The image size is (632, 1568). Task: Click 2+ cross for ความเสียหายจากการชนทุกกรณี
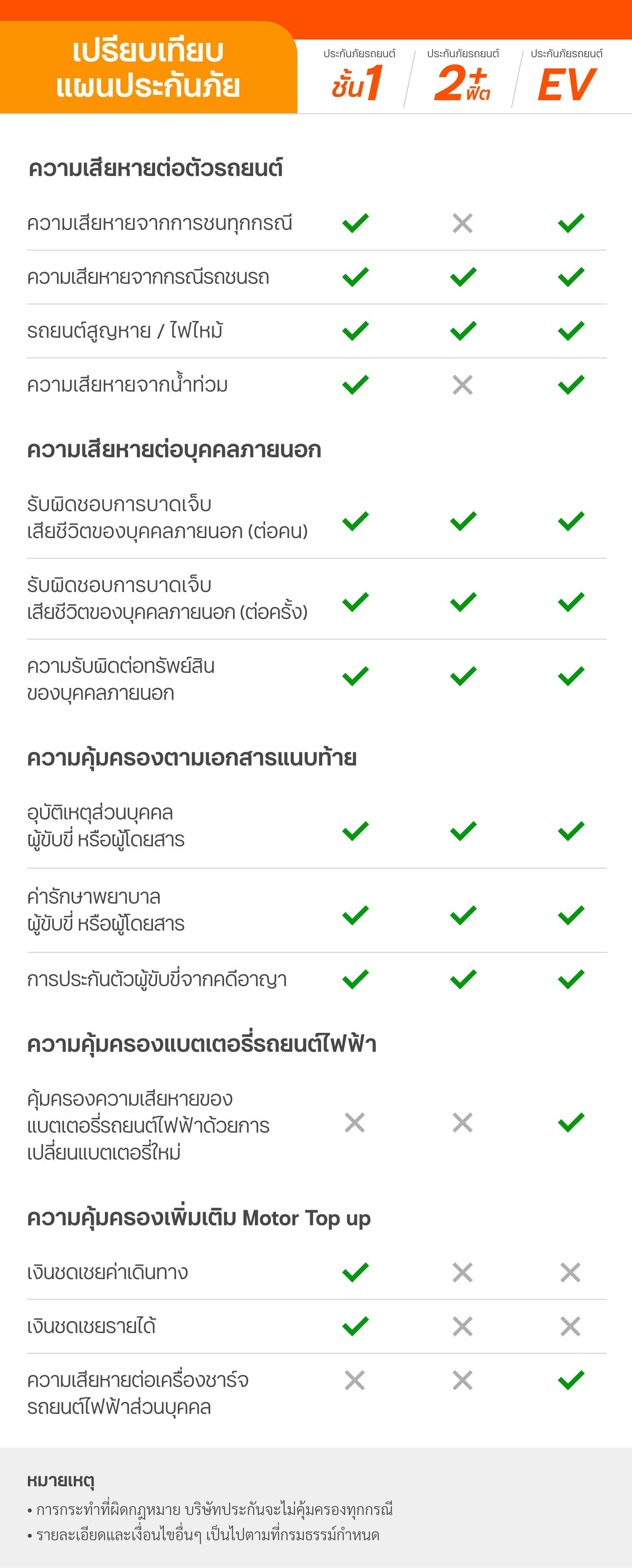pyautogui.click(x=463, y=224)
